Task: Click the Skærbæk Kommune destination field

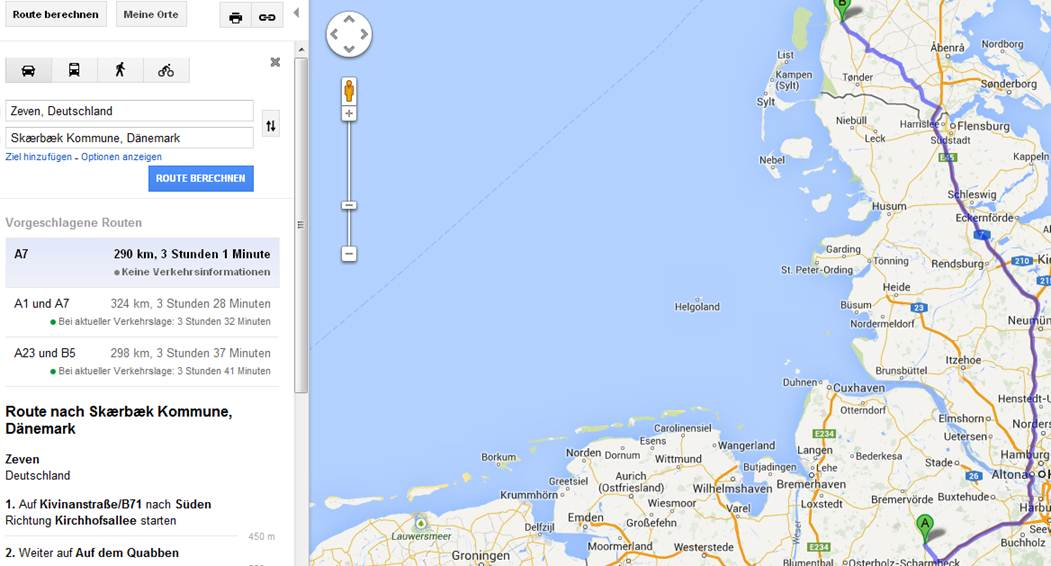Action: point(129,137)
